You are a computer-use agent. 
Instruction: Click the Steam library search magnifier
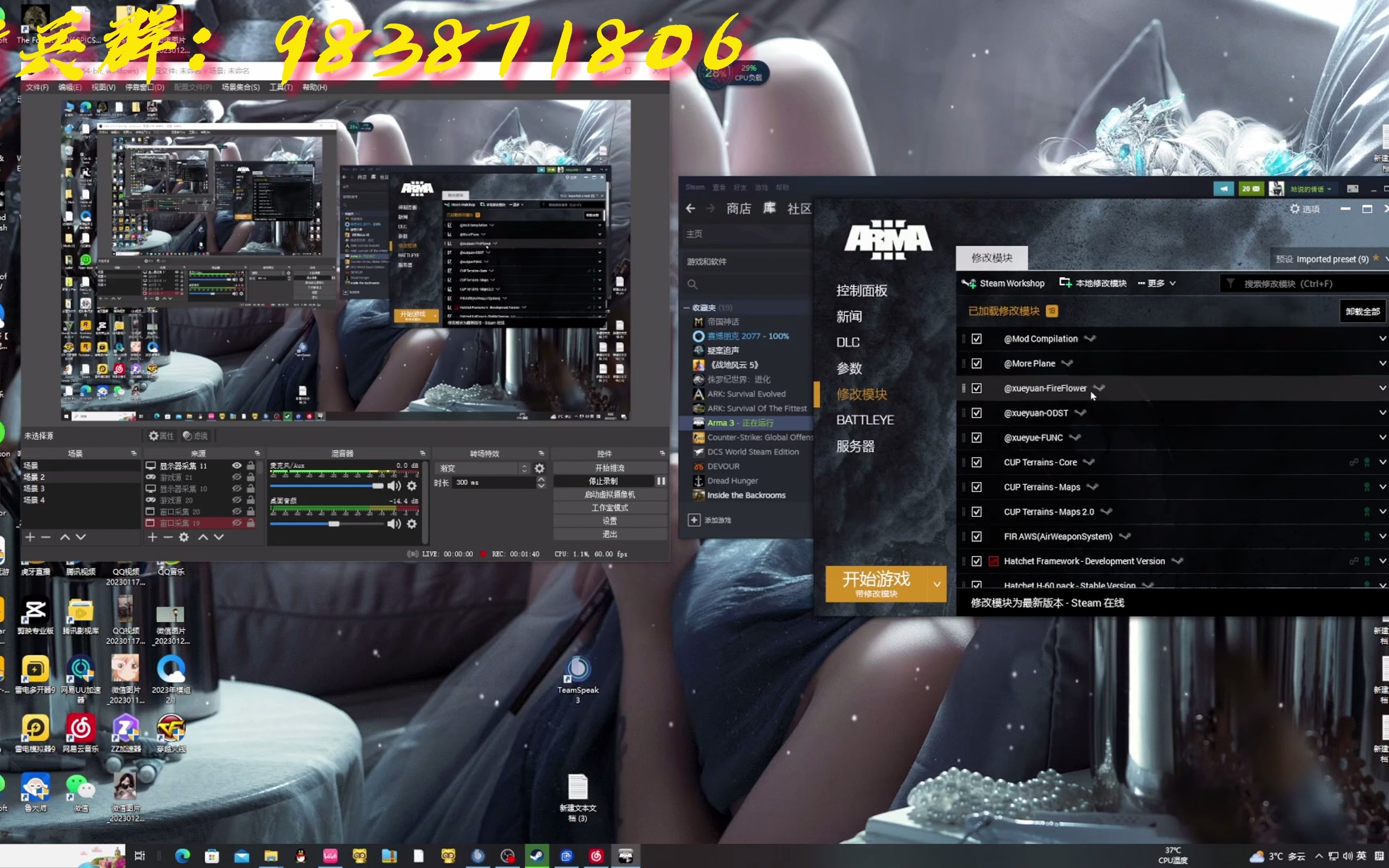(692, 284)
